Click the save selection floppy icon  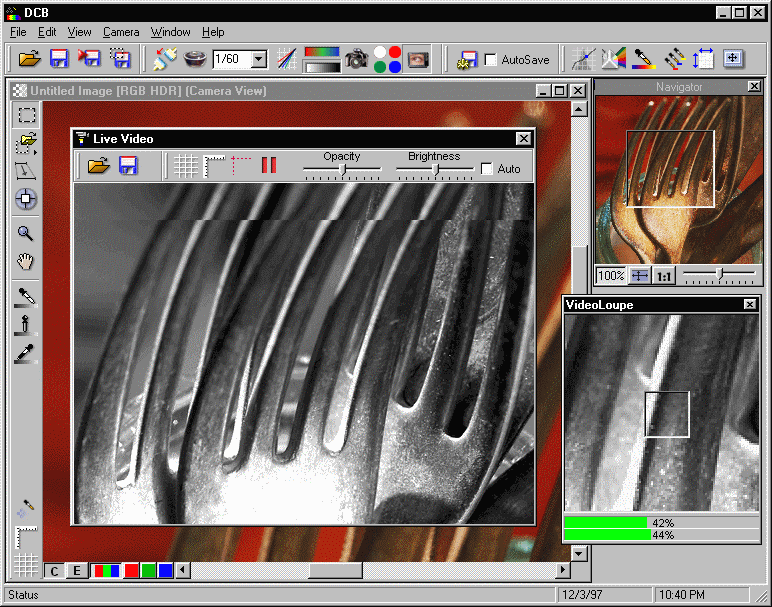pyautogui.click(x=120, y=59)
